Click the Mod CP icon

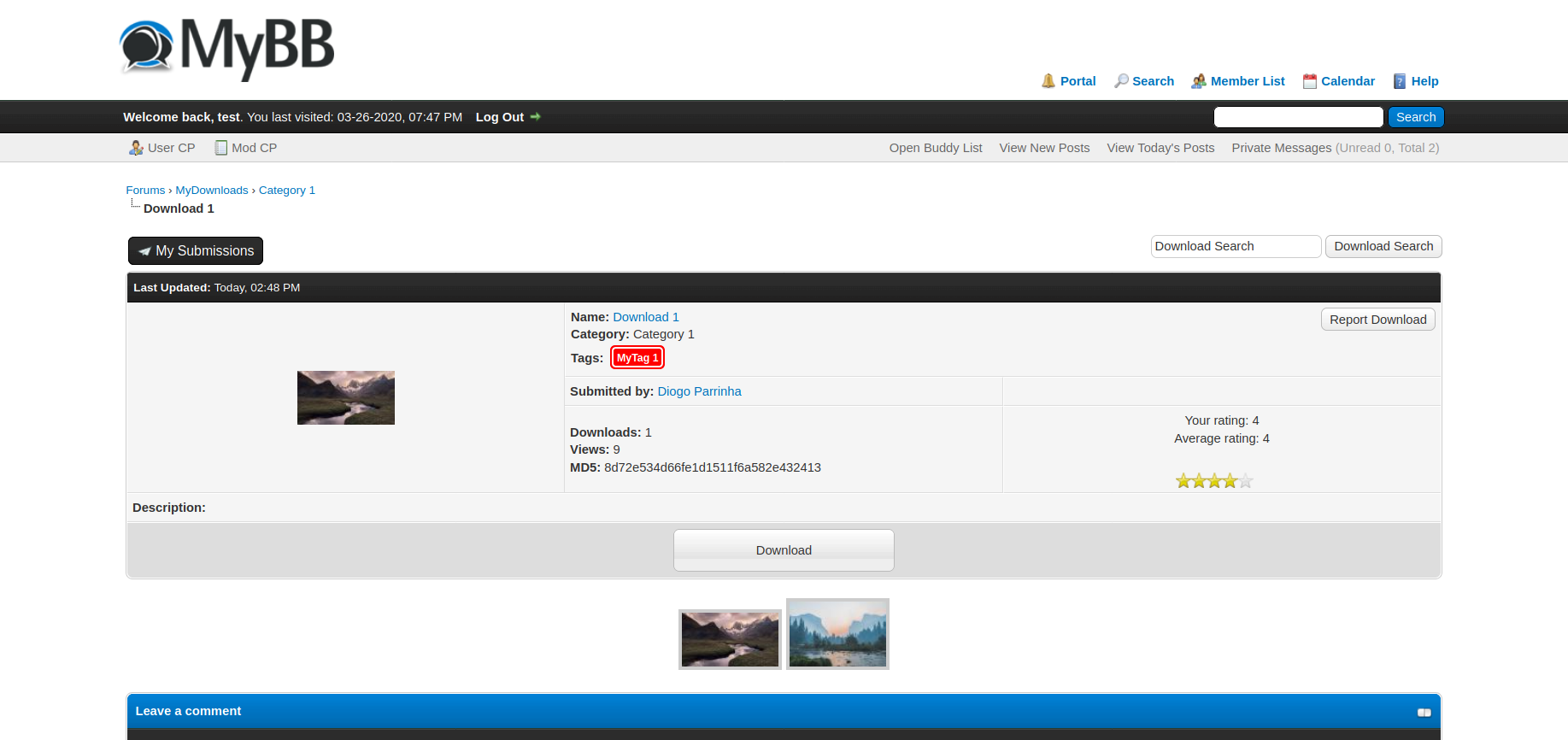pos(220,148)
